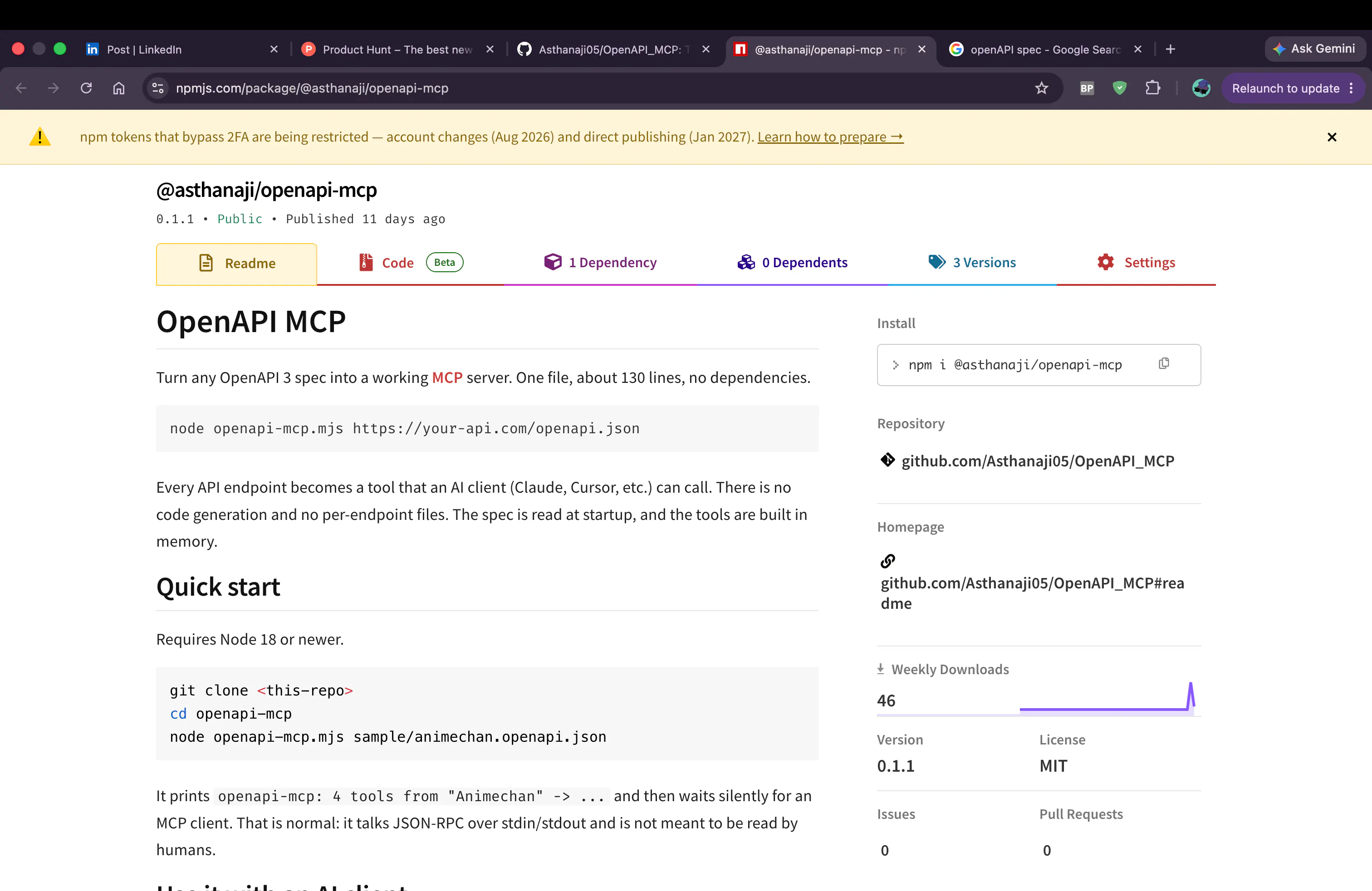The image size is (1372, 891).
Task: Open the package Settings tab
Action: click(x=1136, y=263)
